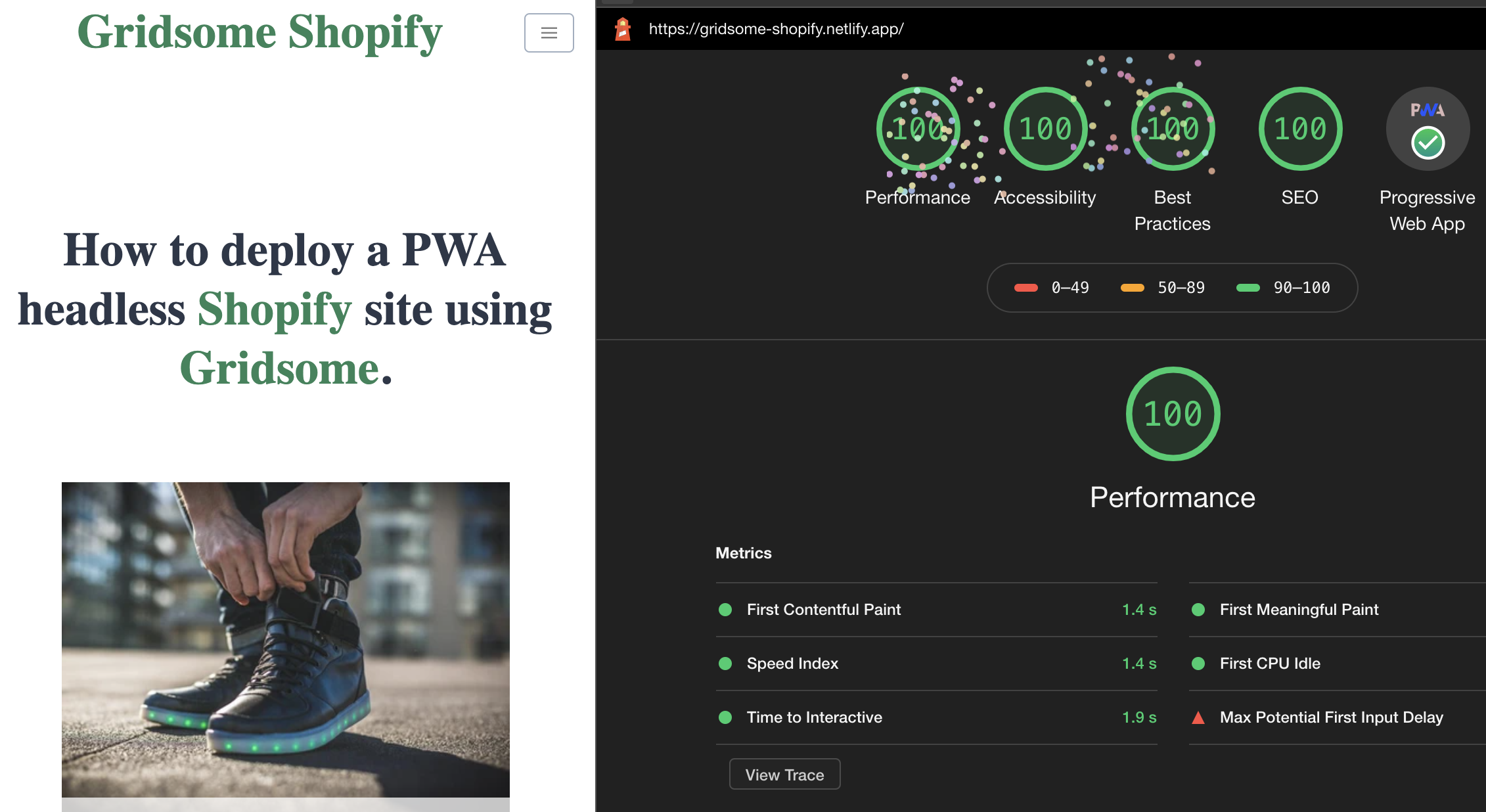Image resolution: width=1486 pixels, height=812 pixels.
Task: Expand the Time to Interactive metric
Action: pyautogui.click(x=814, y=717)
